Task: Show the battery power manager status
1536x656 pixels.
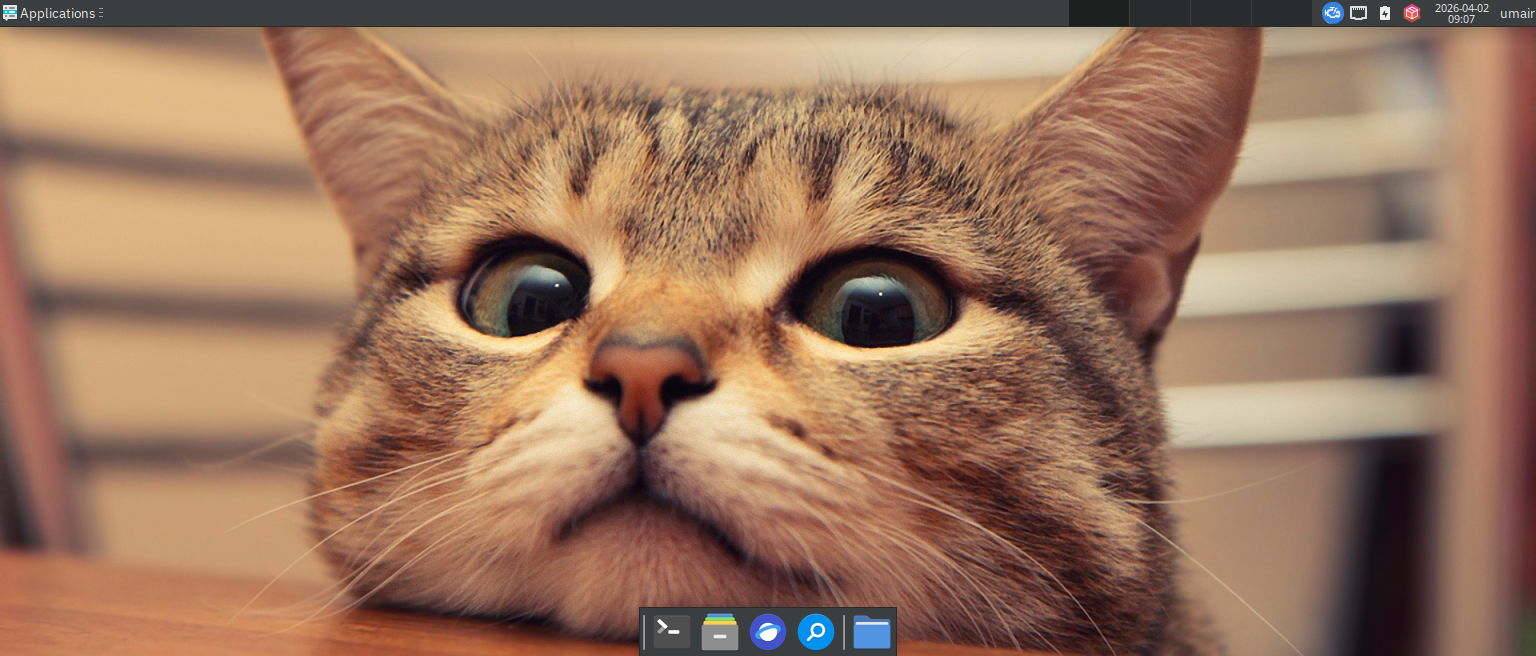Action: pyautogui.click(x=1385, y=13)
